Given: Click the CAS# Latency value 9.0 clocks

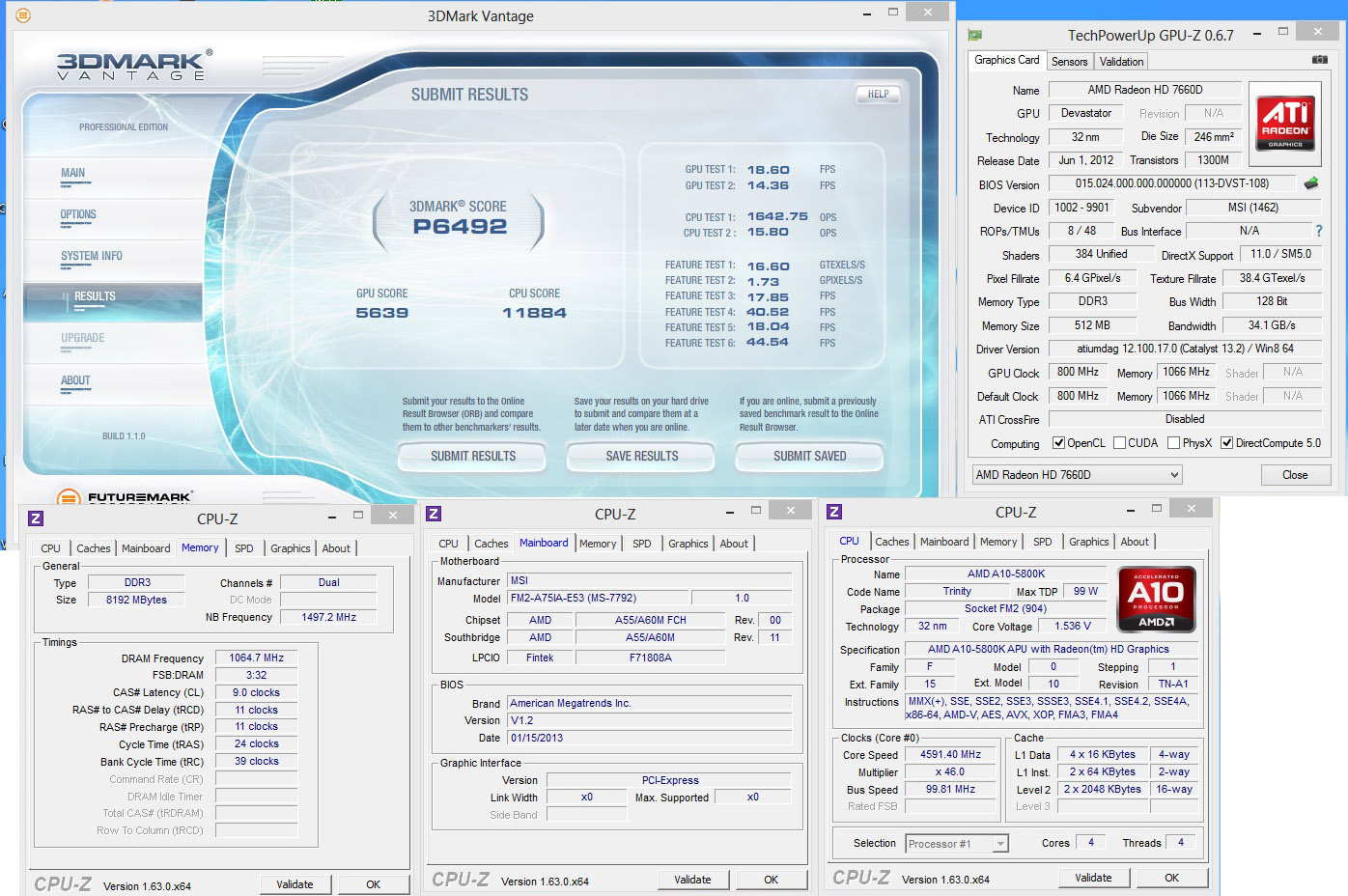Looking at the screenshot, I should click(256, 692).
